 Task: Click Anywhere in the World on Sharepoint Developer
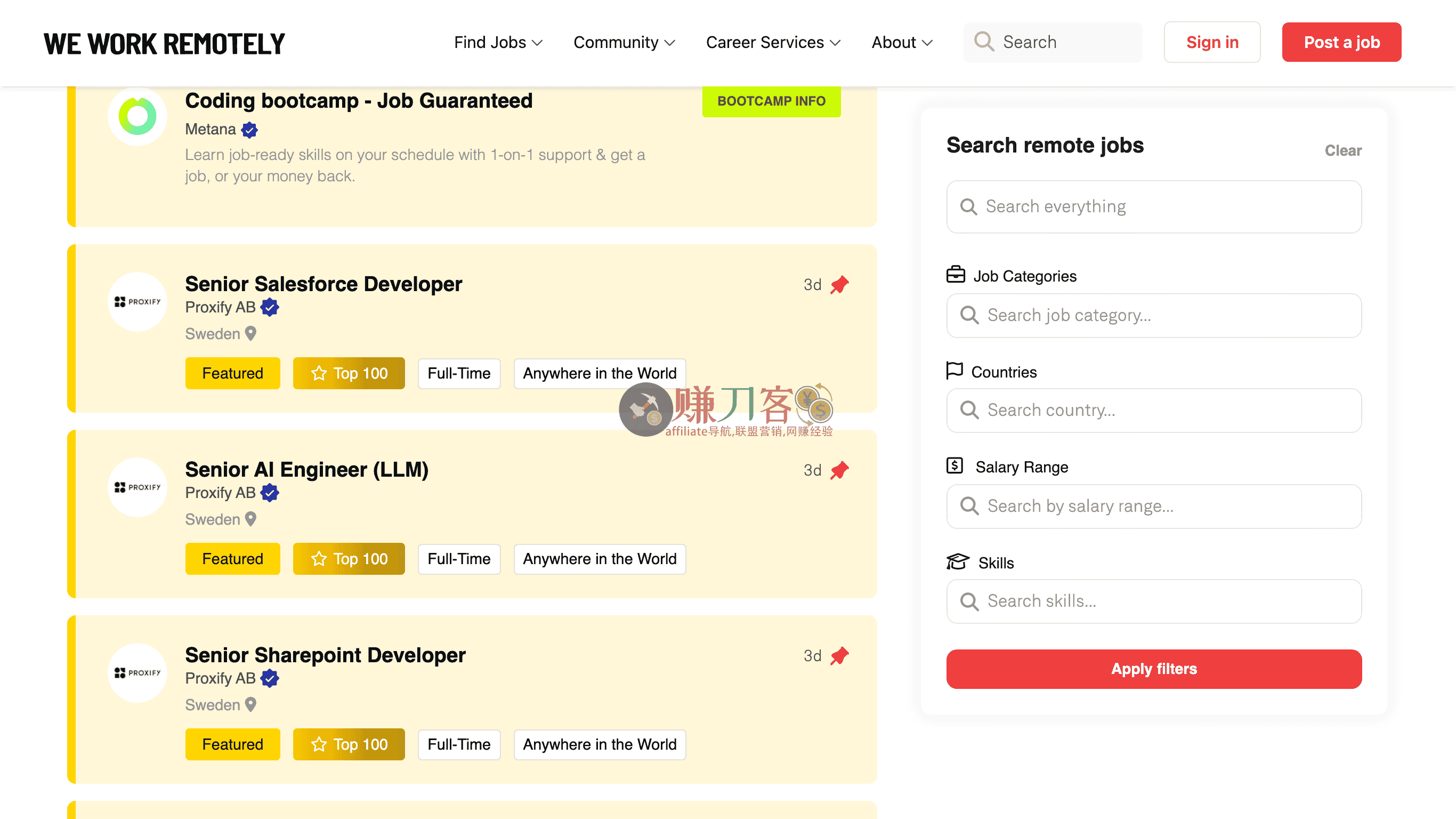599,744
